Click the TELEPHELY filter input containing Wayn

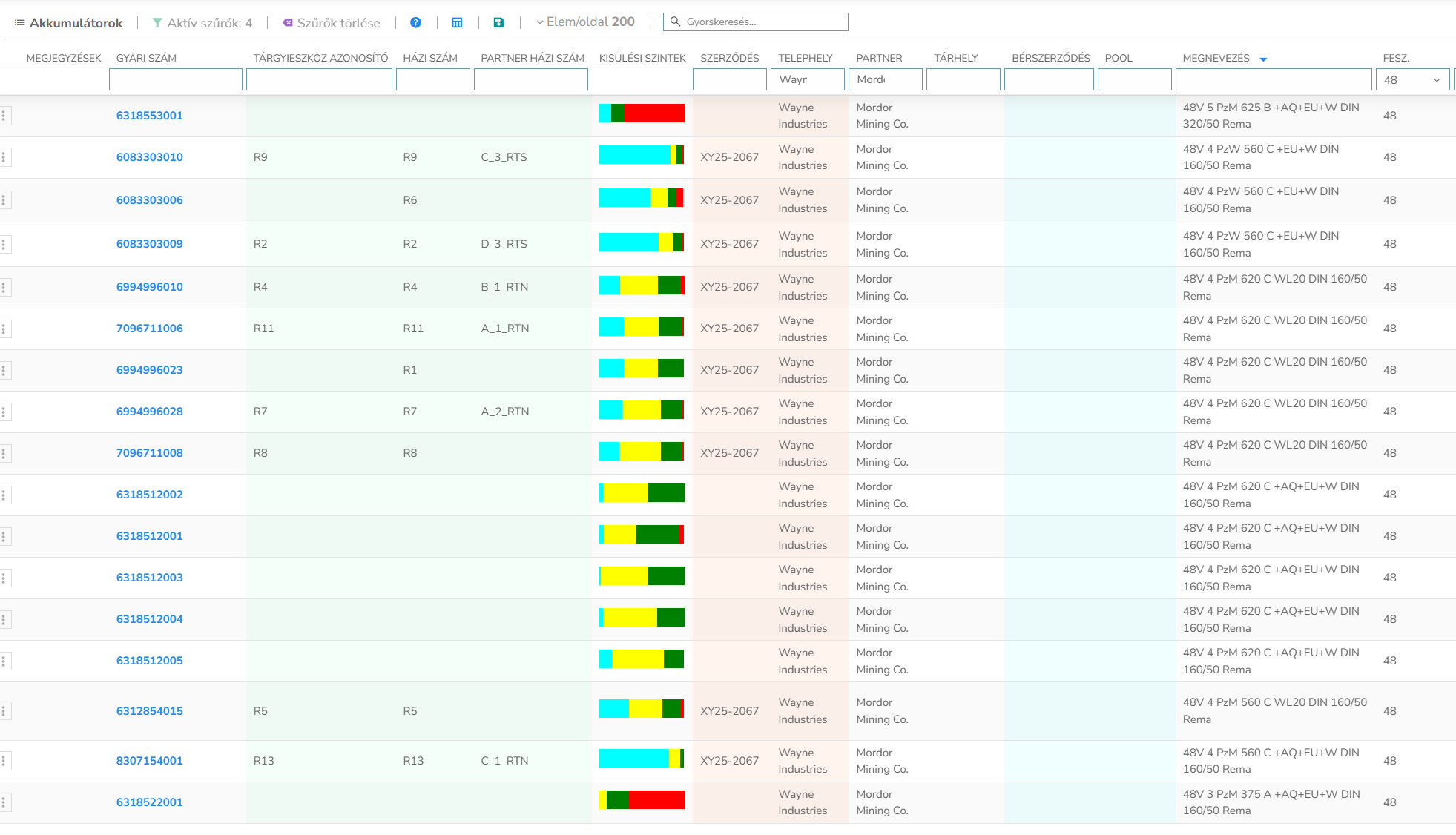(x=808, y=79)
